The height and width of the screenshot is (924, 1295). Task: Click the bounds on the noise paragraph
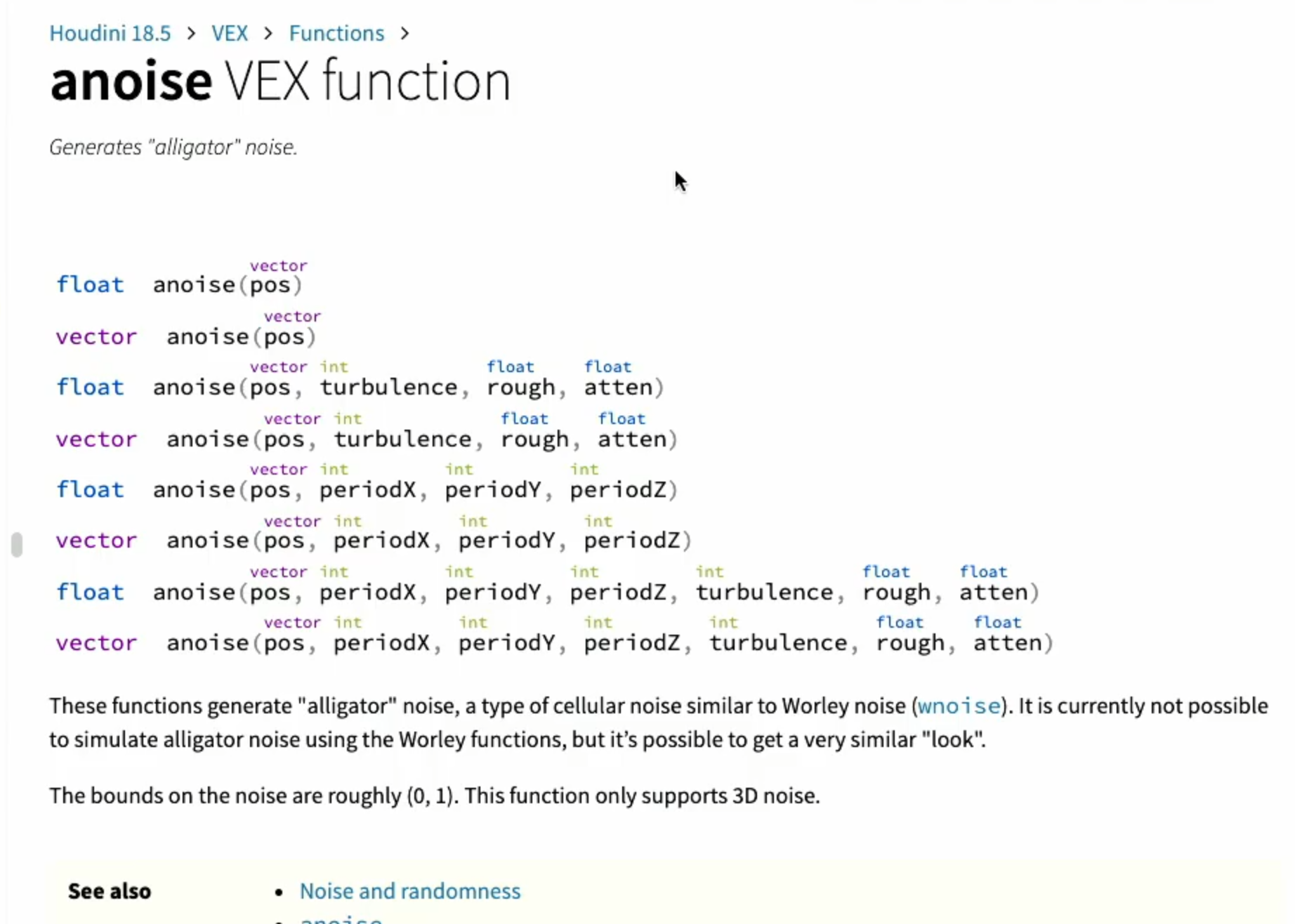pos(435,796)
